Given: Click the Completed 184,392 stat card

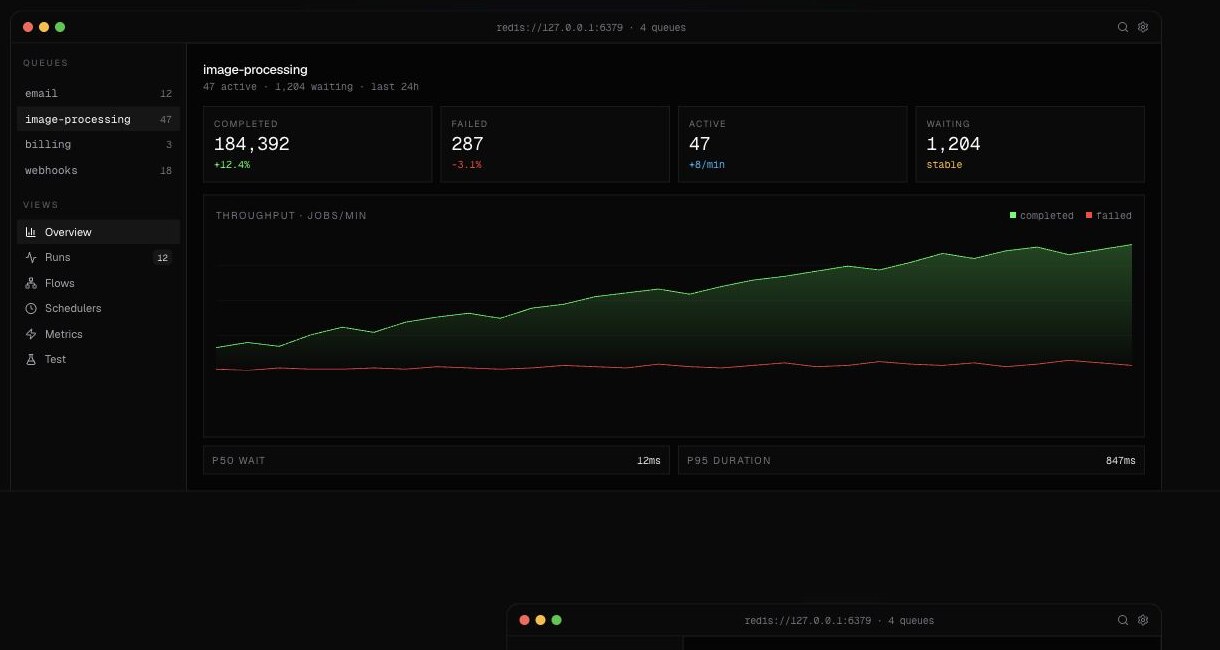Looking at the screenshot, I should click(317, 144).
